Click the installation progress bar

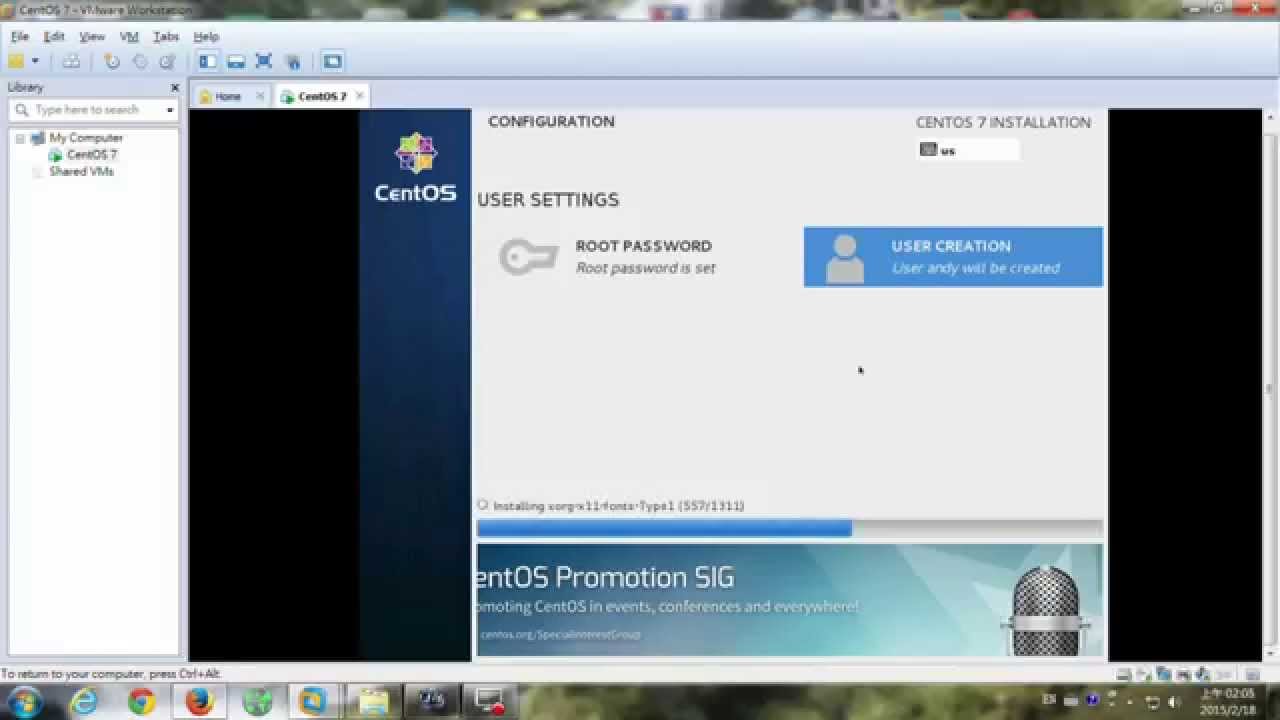[790, 528]
